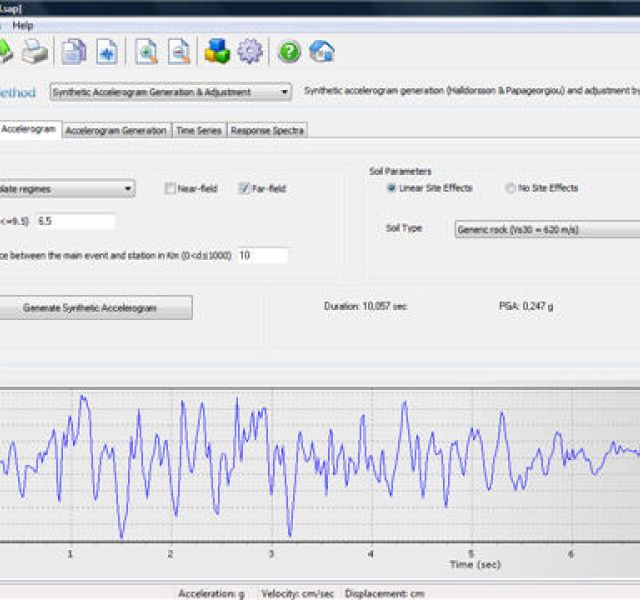Image resolution: width=640 pixels, height=600 pixels.
Task: Click the PGA: 0,247 g readout
Action: 526,306
